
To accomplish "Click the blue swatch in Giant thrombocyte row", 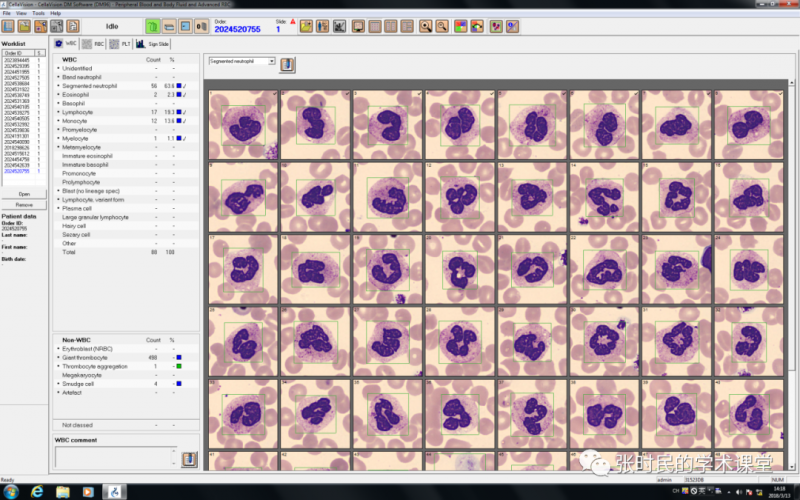I will [179, 358].
